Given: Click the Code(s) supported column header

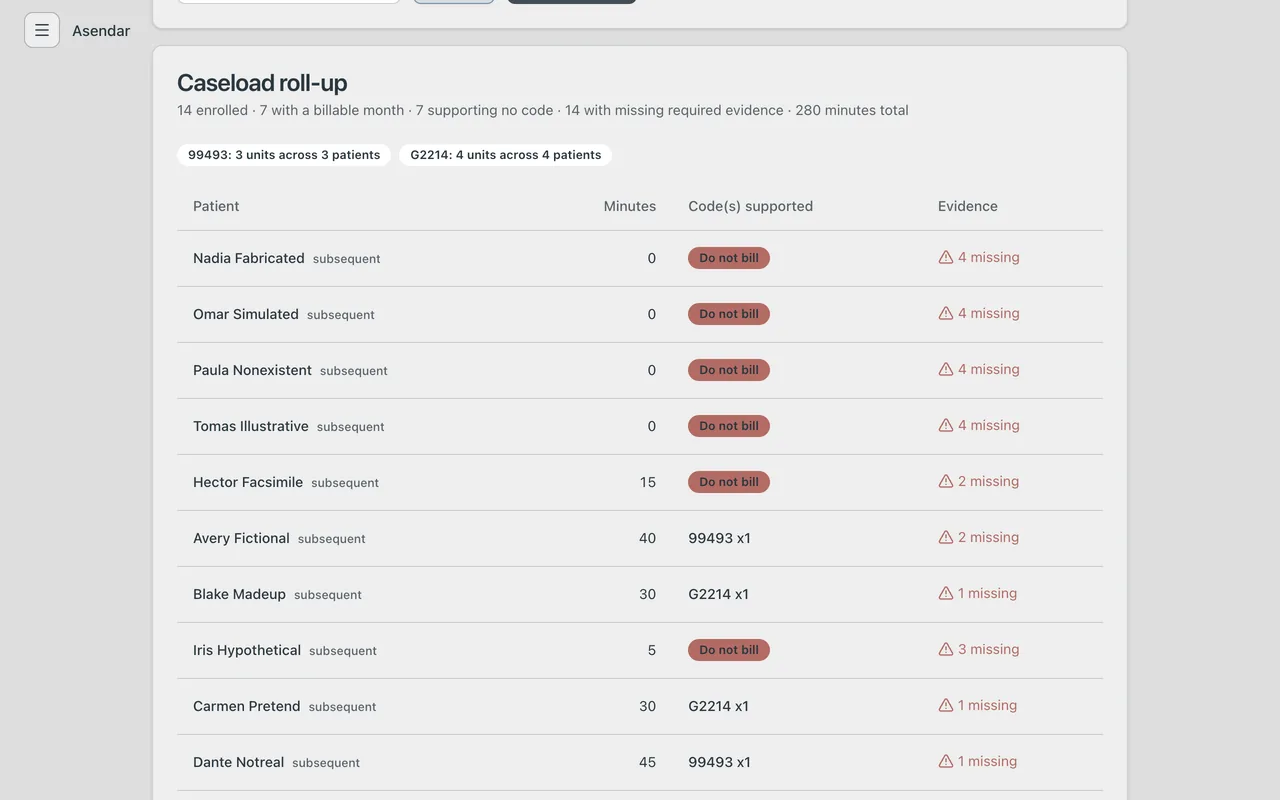Looking at the screenshot, I should (x=750, y=206).
